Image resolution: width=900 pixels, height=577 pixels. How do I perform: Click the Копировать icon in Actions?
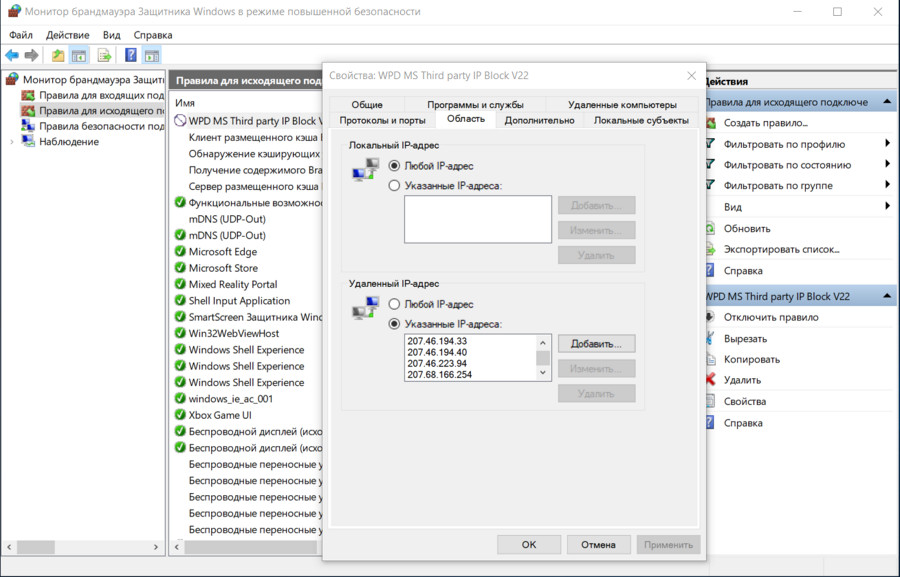[x=711, y=359]
